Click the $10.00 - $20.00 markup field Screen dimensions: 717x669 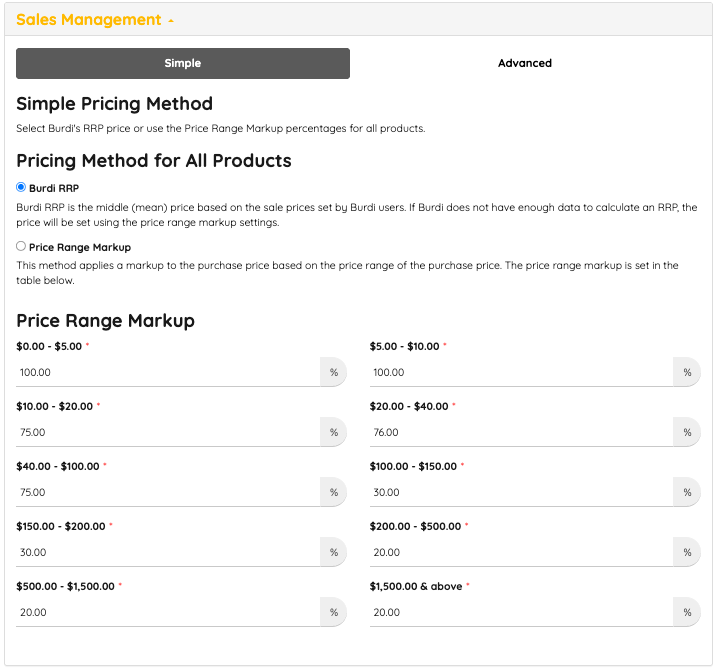point(168,432)
